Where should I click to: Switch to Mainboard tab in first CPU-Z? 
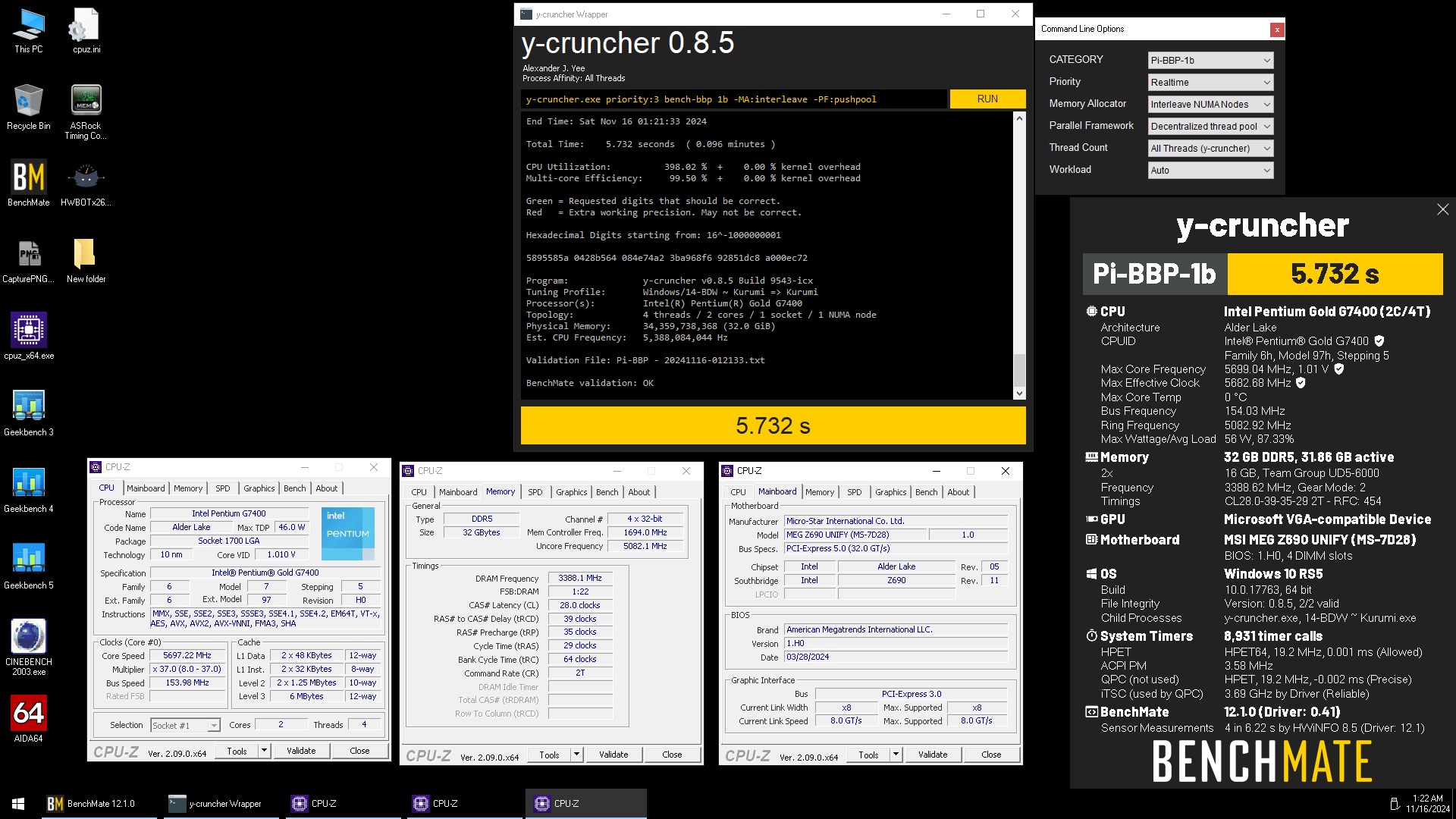click(146, 488)
